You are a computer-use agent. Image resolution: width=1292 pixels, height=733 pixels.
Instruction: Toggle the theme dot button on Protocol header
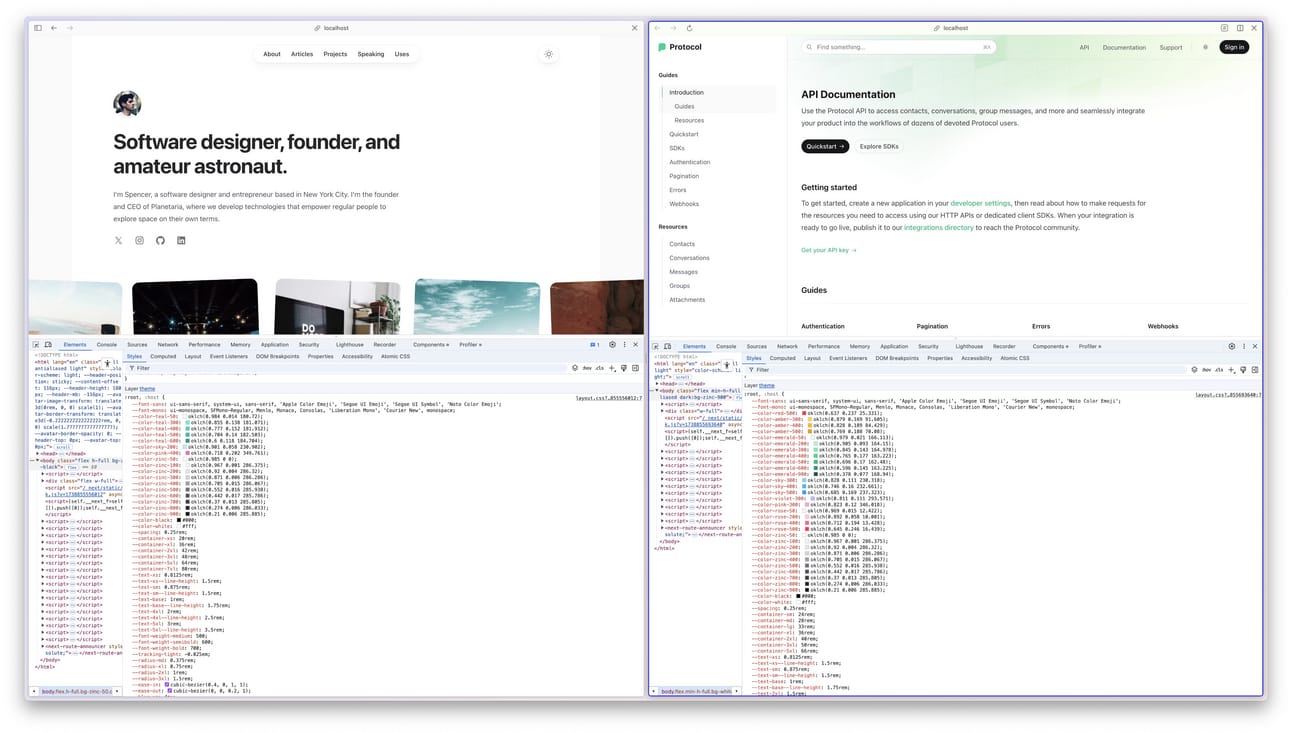pyautogui.click(x=1205, y=47)
